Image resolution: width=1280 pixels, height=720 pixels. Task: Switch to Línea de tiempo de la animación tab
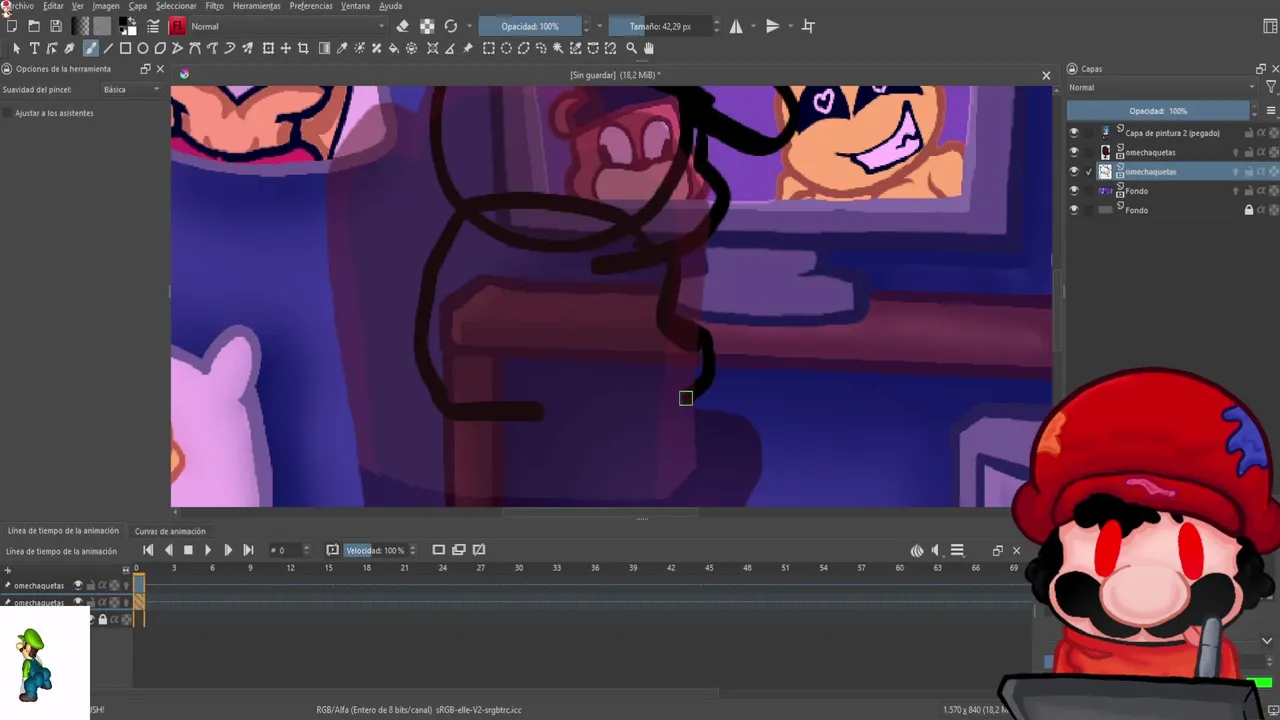[62, 531]
